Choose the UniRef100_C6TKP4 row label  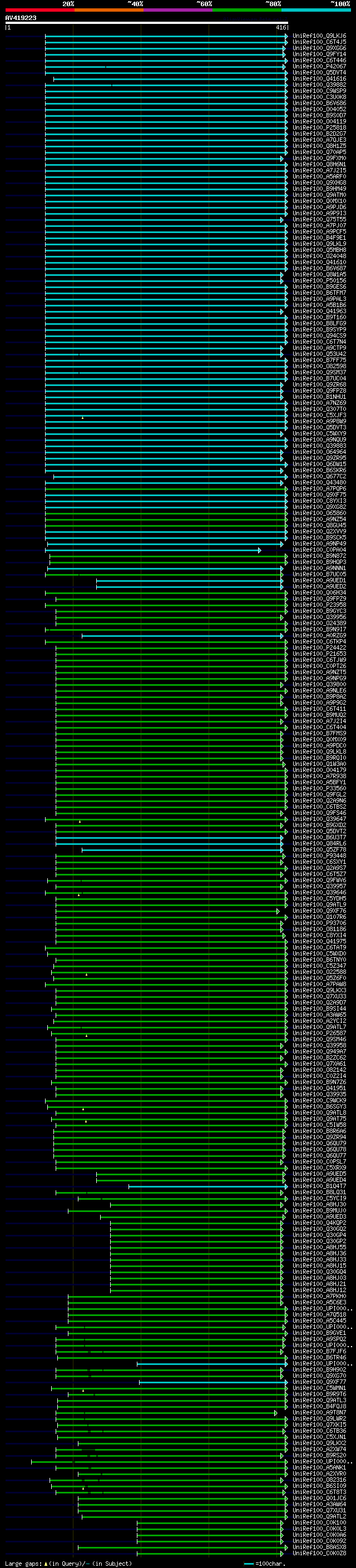[x=319, y=641]
